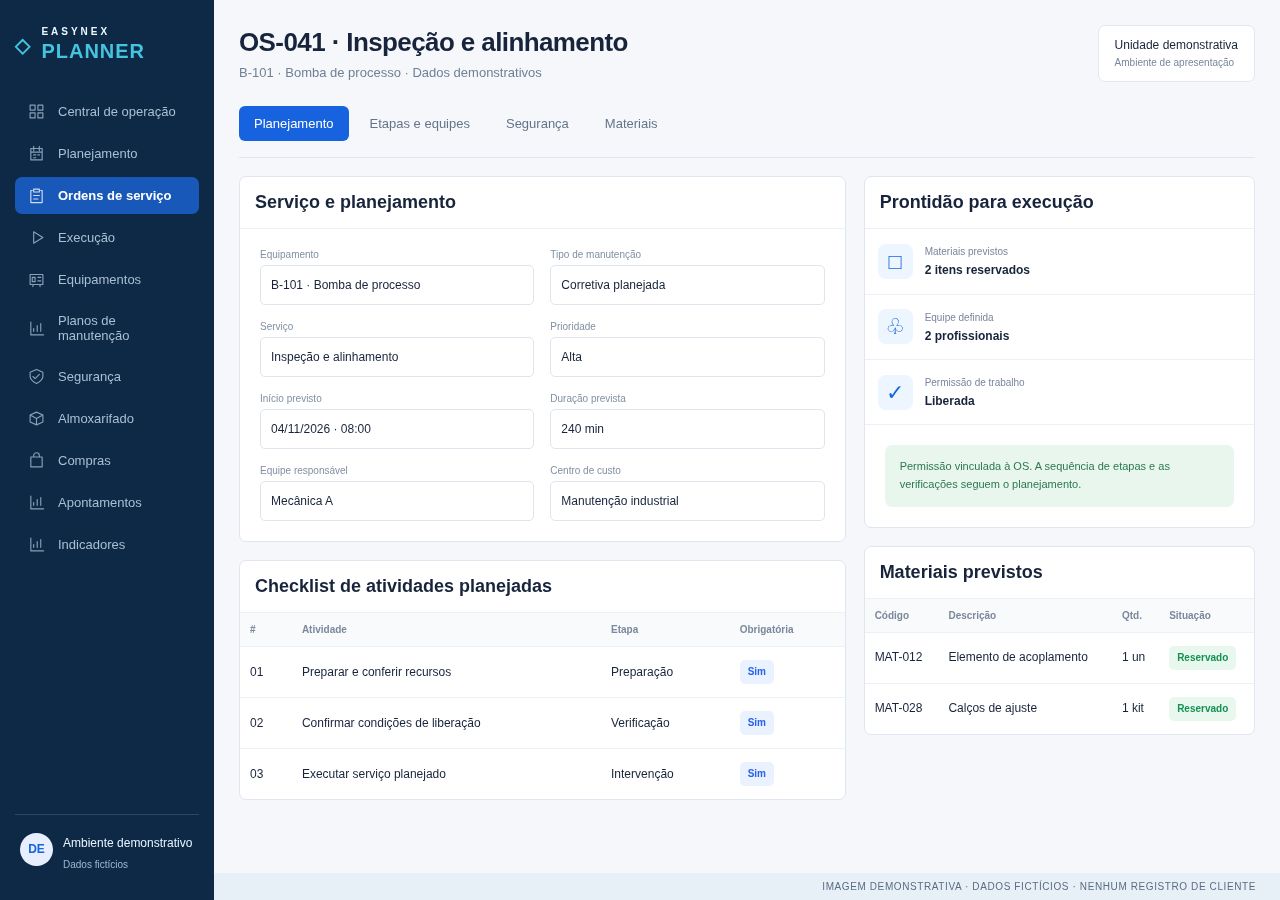Open the Equipamentos icon in sidebar
The width and height of the screenshot is (1280, 900).
[x=36, y=279]
